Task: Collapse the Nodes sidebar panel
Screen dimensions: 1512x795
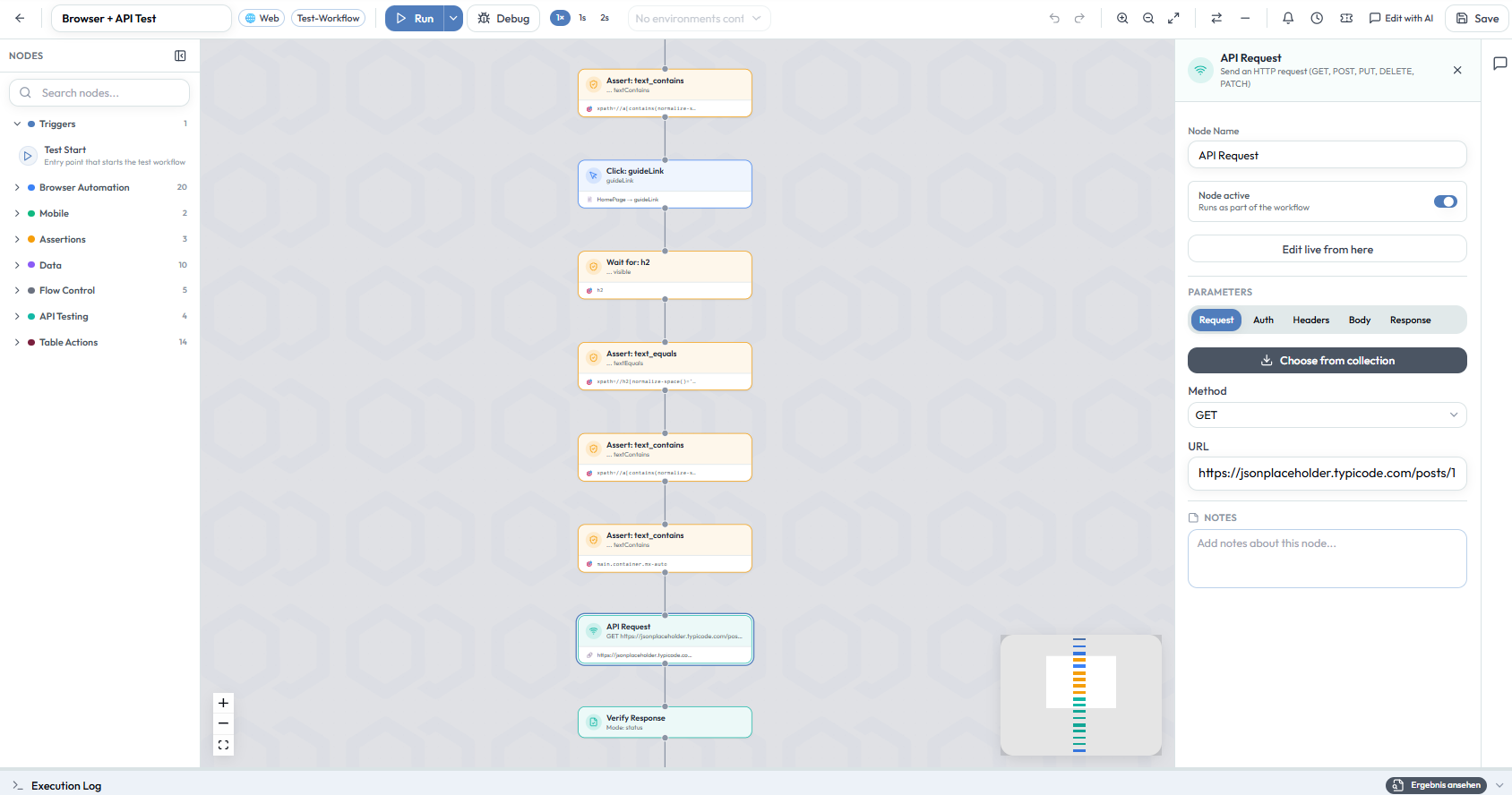Action: pos(180,56)
